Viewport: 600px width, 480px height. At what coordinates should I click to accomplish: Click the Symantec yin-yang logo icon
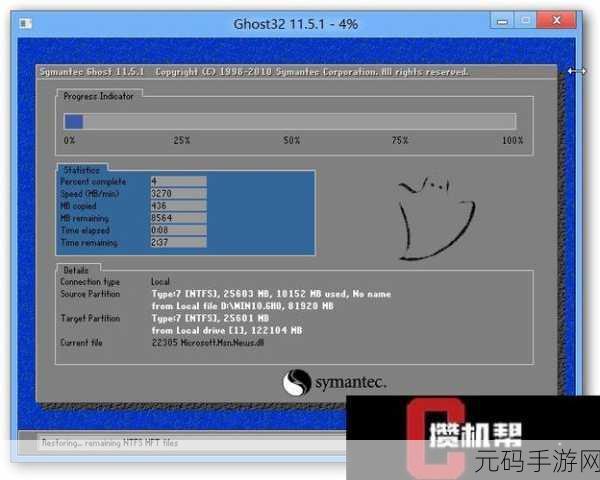(297, 382)
